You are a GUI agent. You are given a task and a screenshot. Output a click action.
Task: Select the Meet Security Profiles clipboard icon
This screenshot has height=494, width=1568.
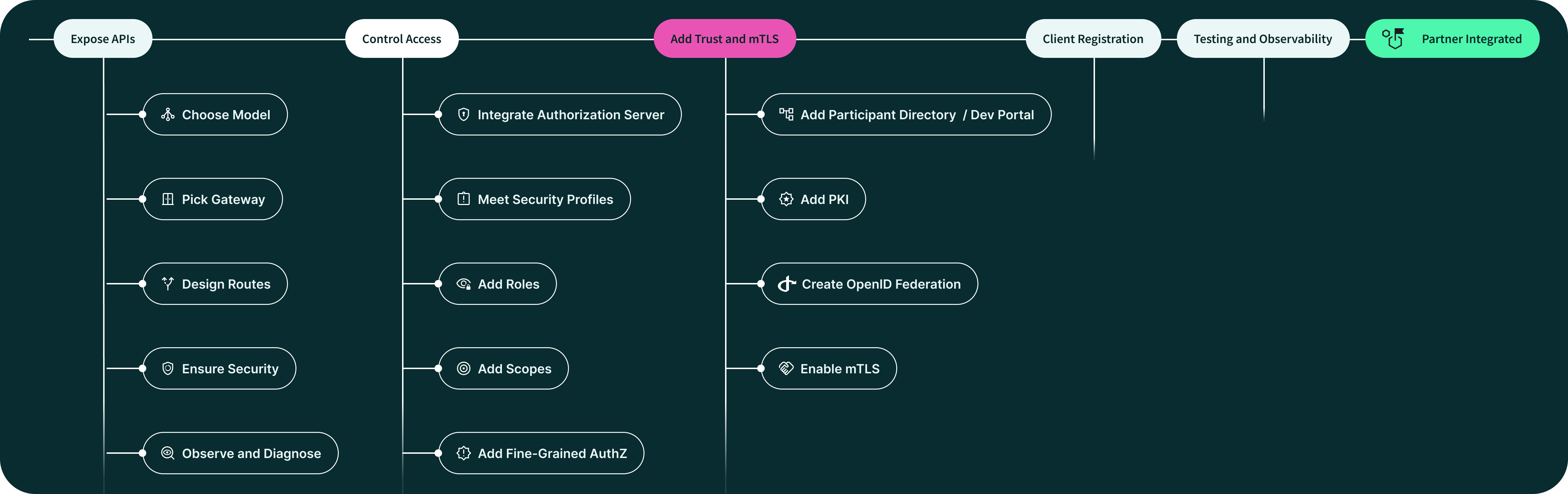point(464,199)
